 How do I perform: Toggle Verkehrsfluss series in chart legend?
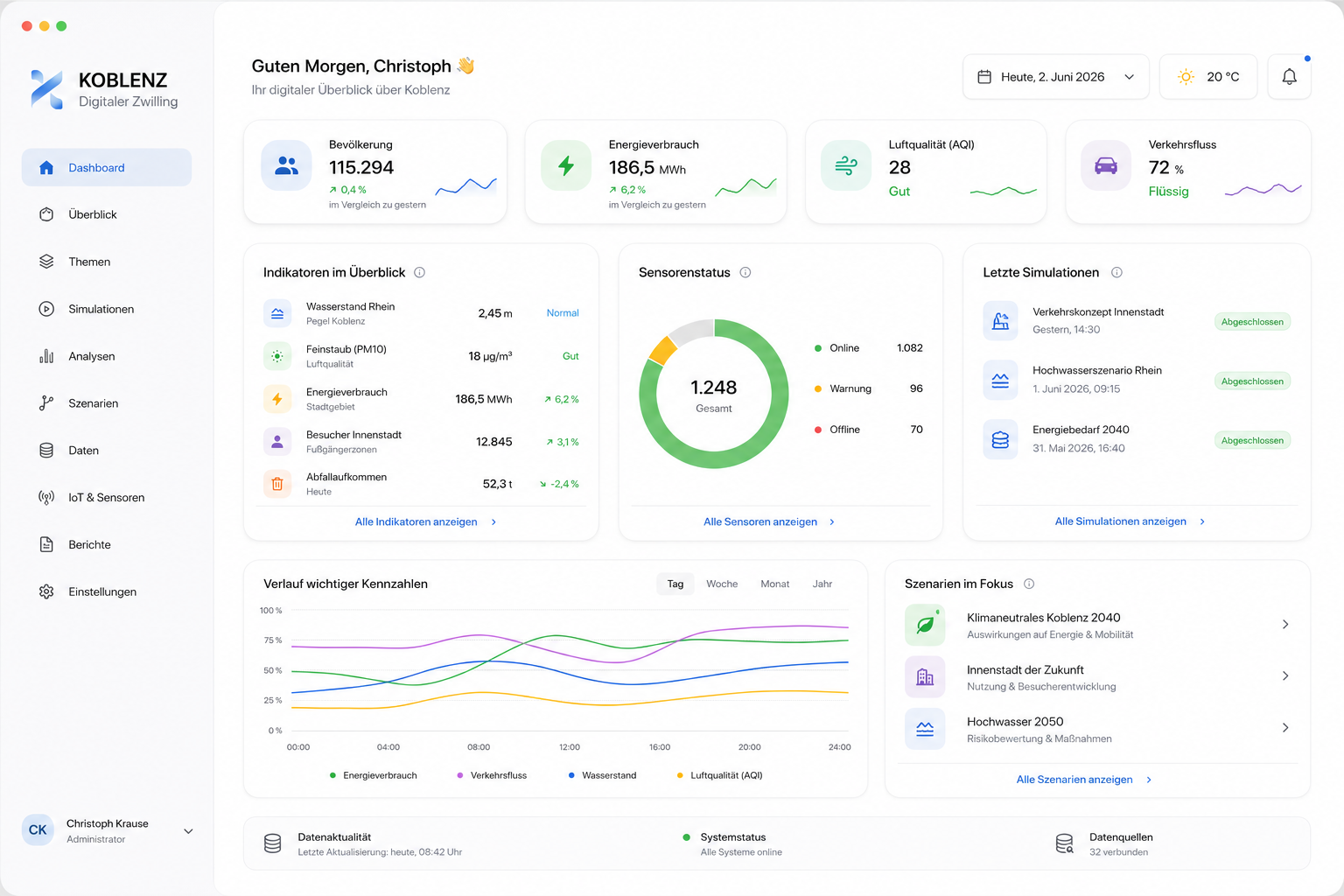pyautogui.click(x=492, y=775)
